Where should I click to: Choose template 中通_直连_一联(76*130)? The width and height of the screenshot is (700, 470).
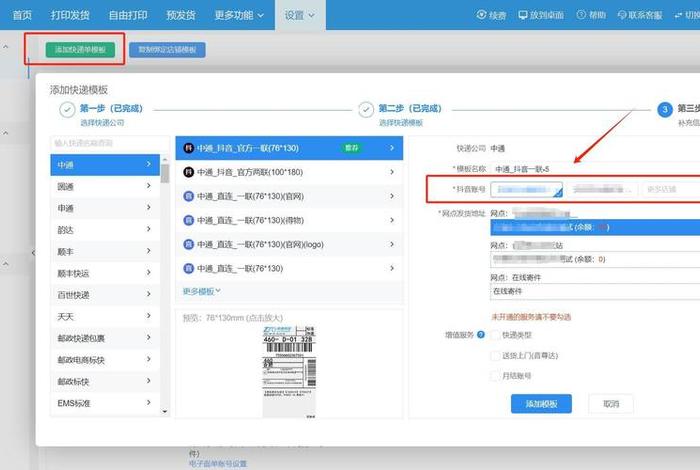click(x=289, y=268)
